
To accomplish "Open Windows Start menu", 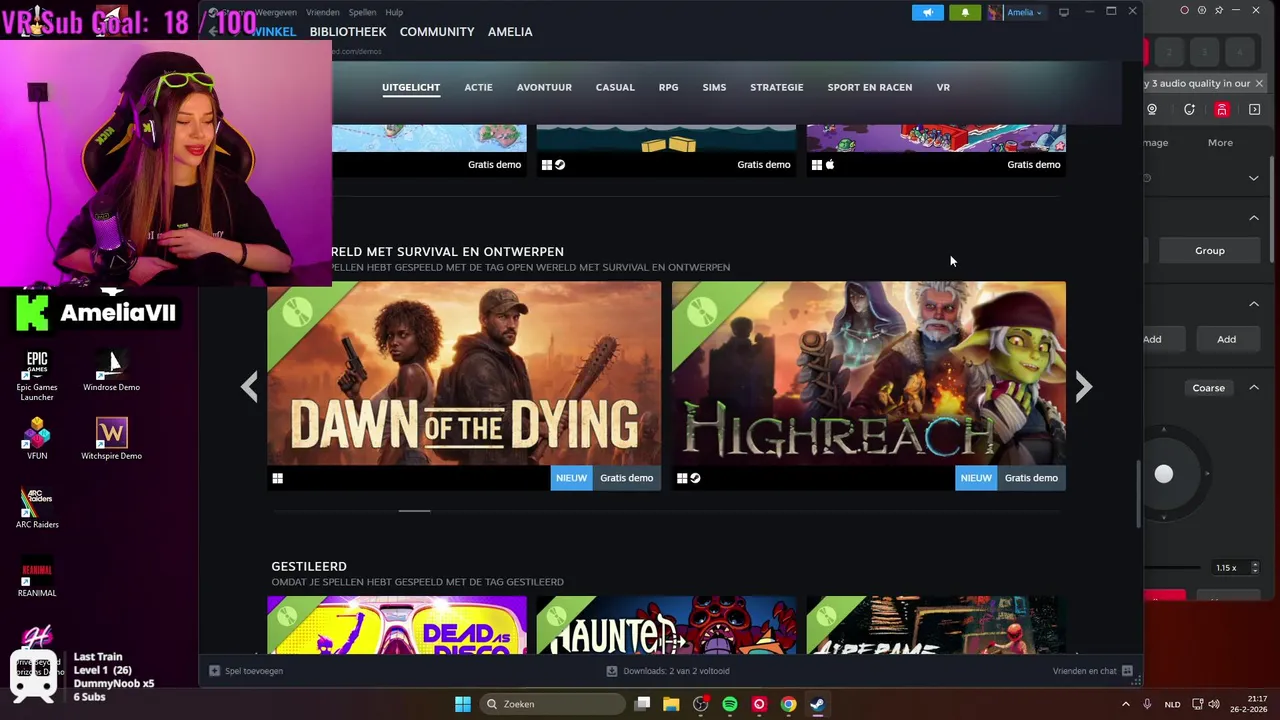I will (x=463, y=704).
